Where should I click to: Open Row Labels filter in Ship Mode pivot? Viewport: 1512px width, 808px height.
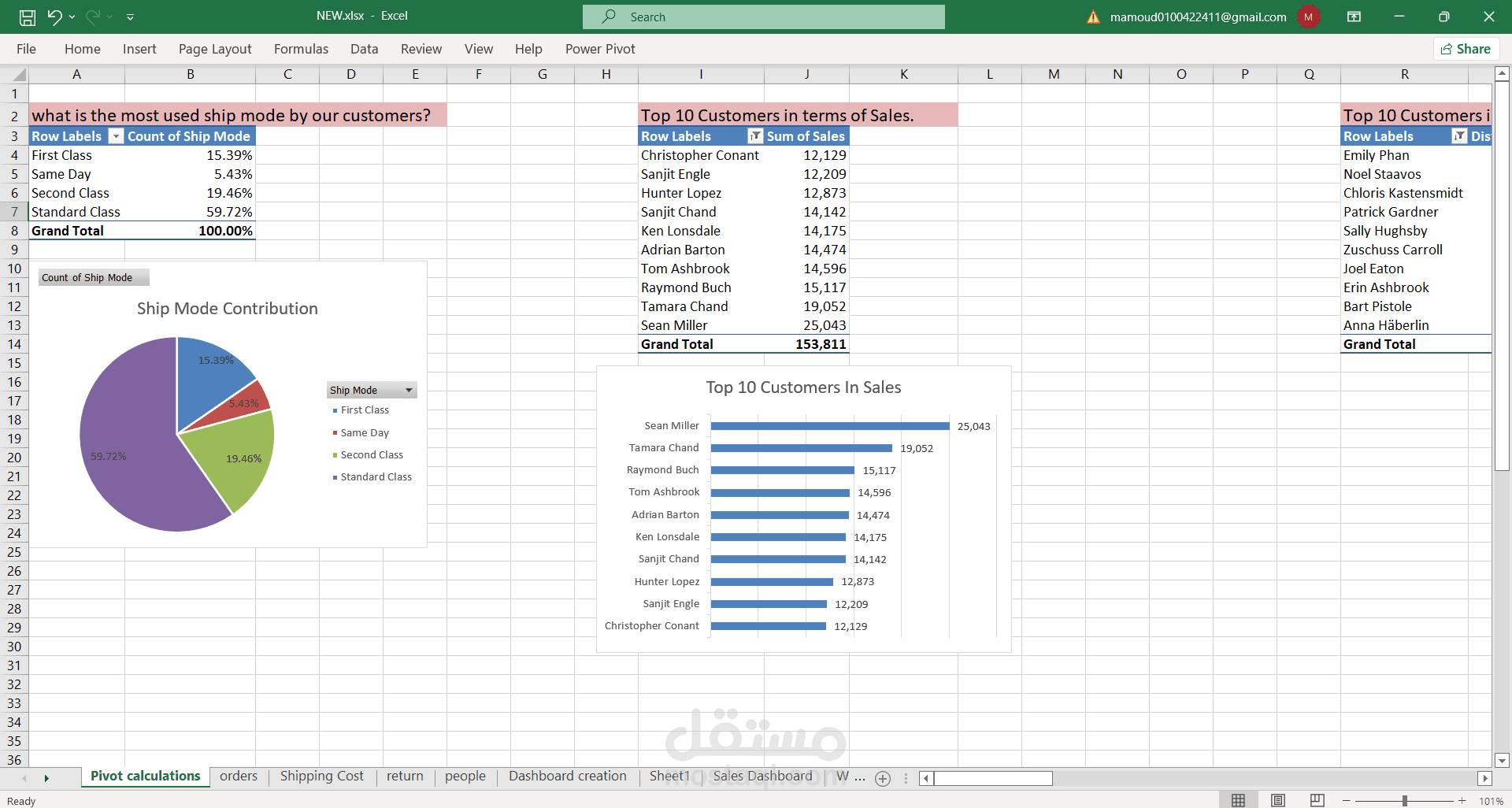click(x=116, y=136)
